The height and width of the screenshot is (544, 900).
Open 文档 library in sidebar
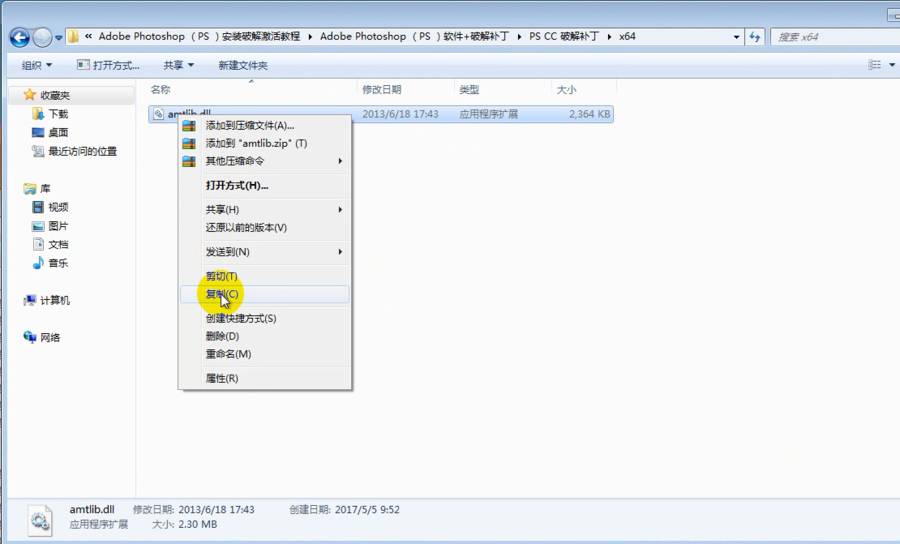coord(51,244)
